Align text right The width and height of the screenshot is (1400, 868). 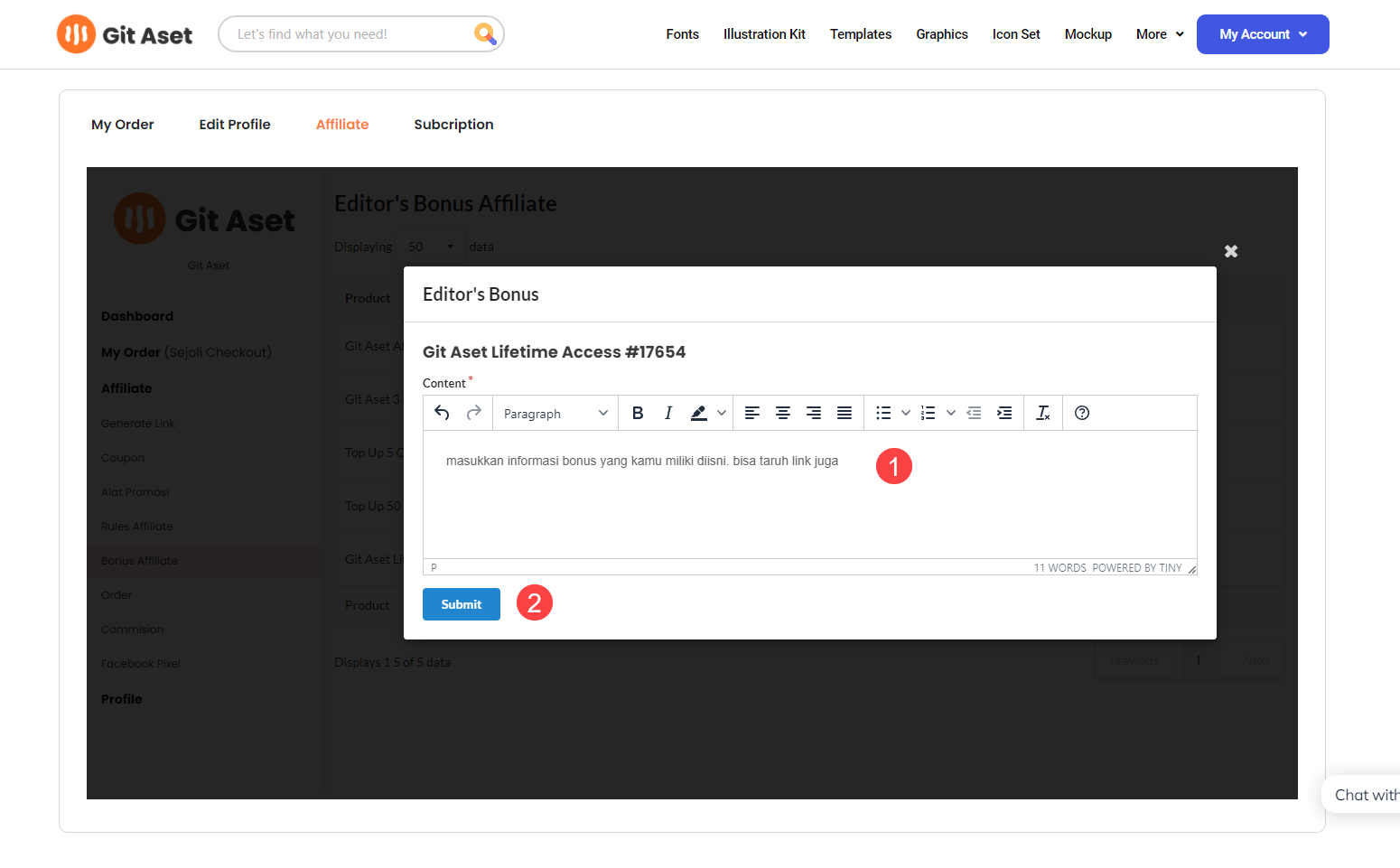coord(814,413)
